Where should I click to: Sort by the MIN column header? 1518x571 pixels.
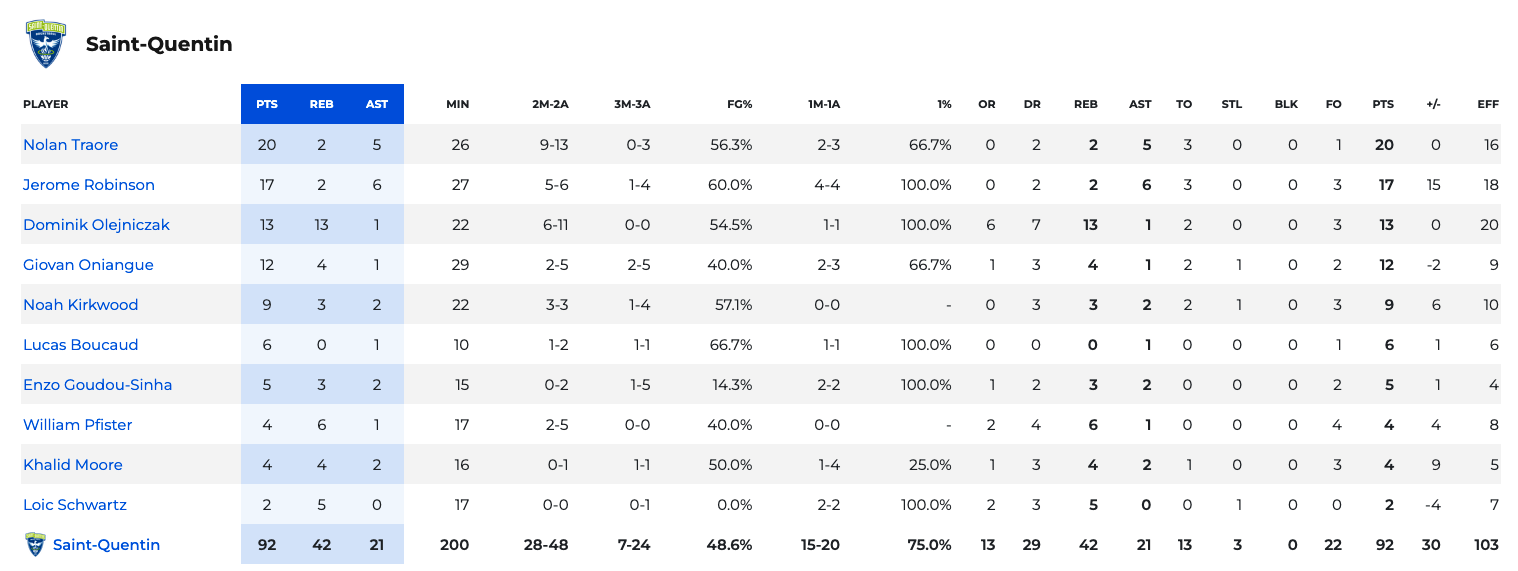tap(457, 104)
